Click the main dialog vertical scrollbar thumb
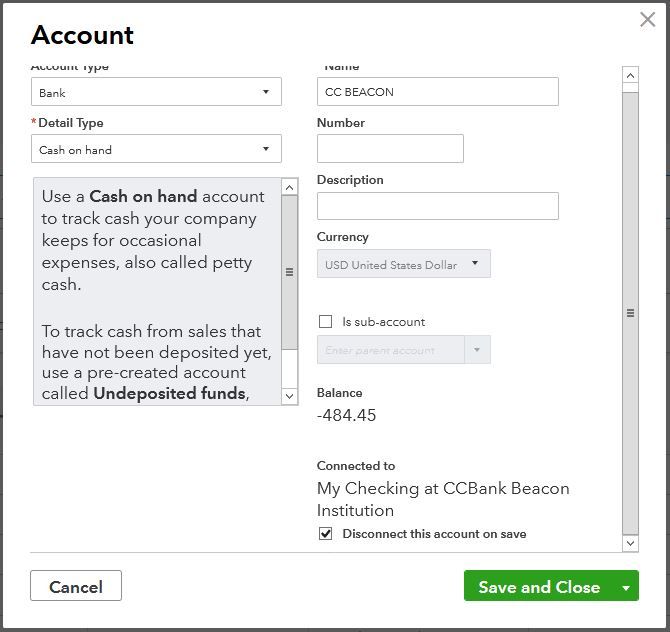Viewport: 670px width, 632px height. [630, 312]
